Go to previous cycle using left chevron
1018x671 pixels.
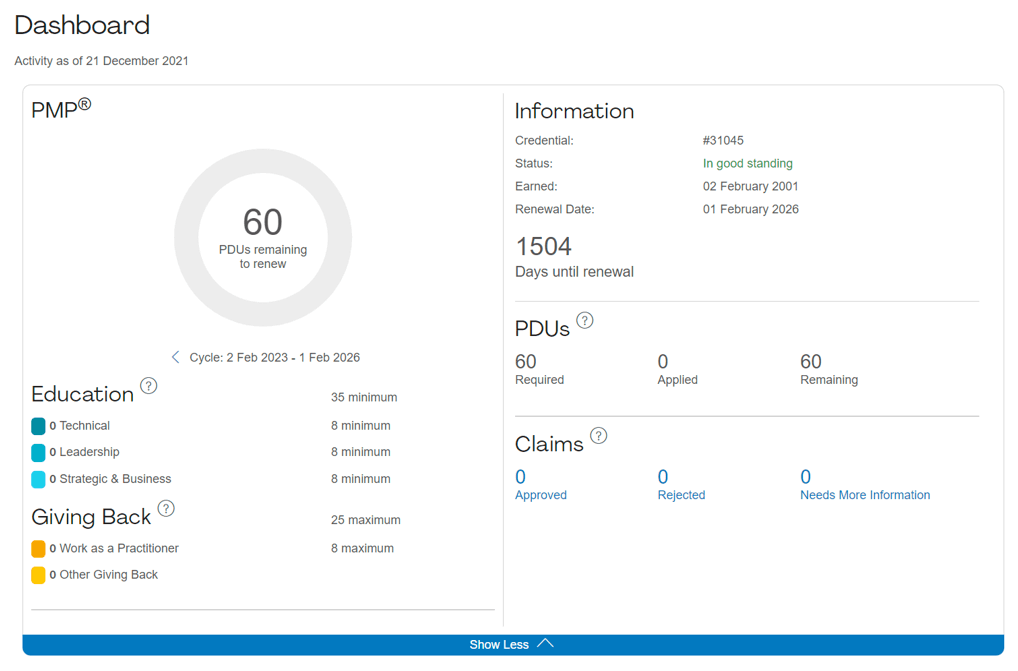(x=176, y=357)
